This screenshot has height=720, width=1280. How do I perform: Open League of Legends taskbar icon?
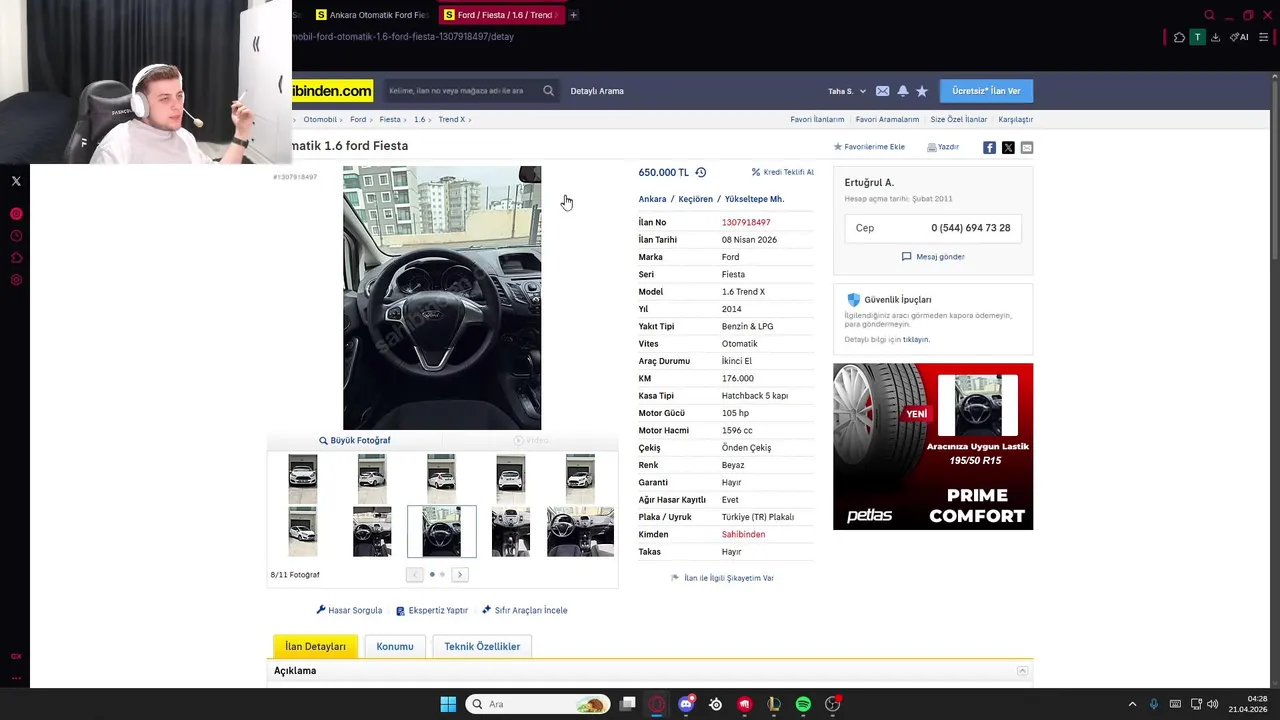(x=774, y=704)
